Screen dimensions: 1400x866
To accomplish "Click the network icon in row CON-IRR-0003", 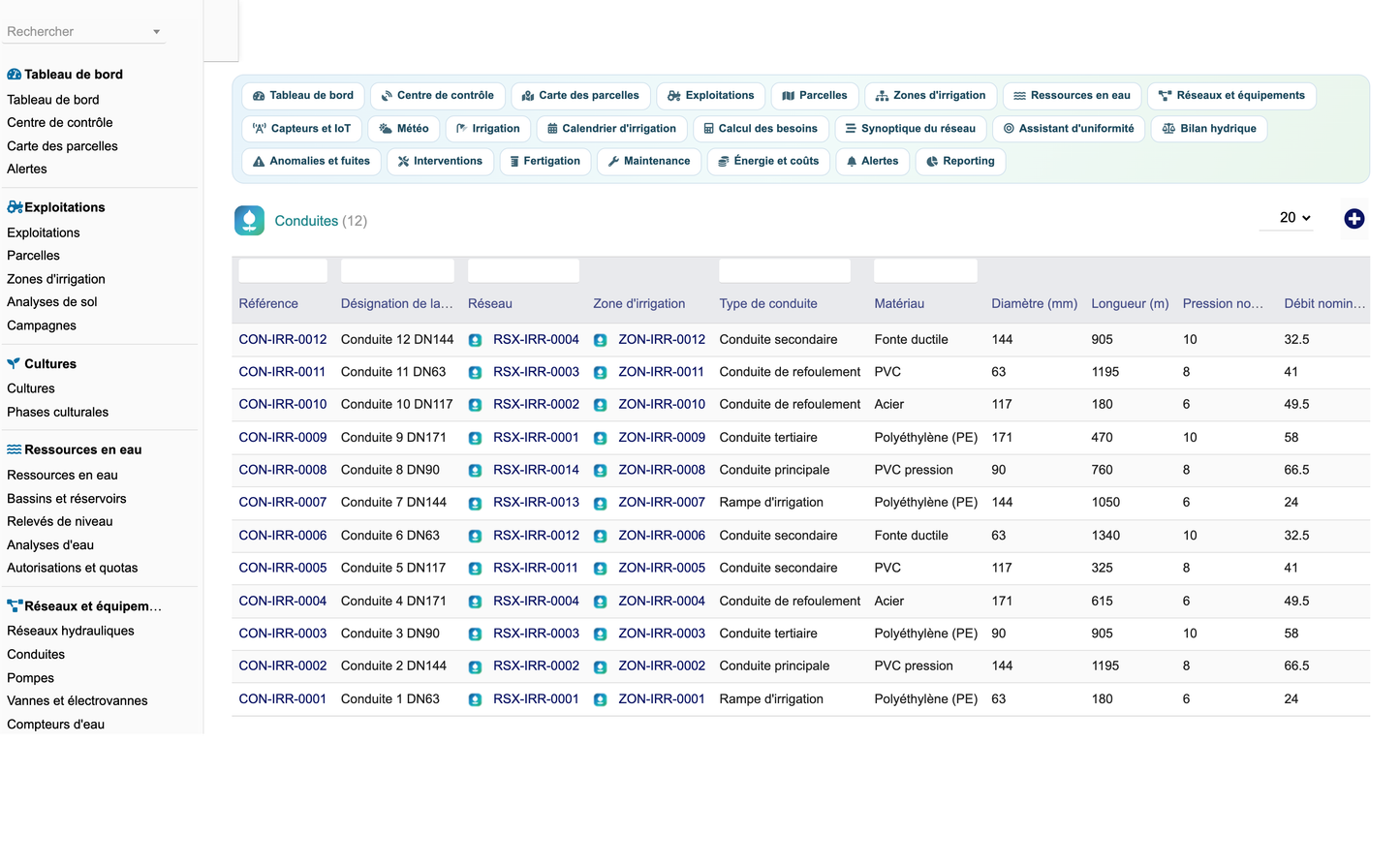I will pos(475,634).
